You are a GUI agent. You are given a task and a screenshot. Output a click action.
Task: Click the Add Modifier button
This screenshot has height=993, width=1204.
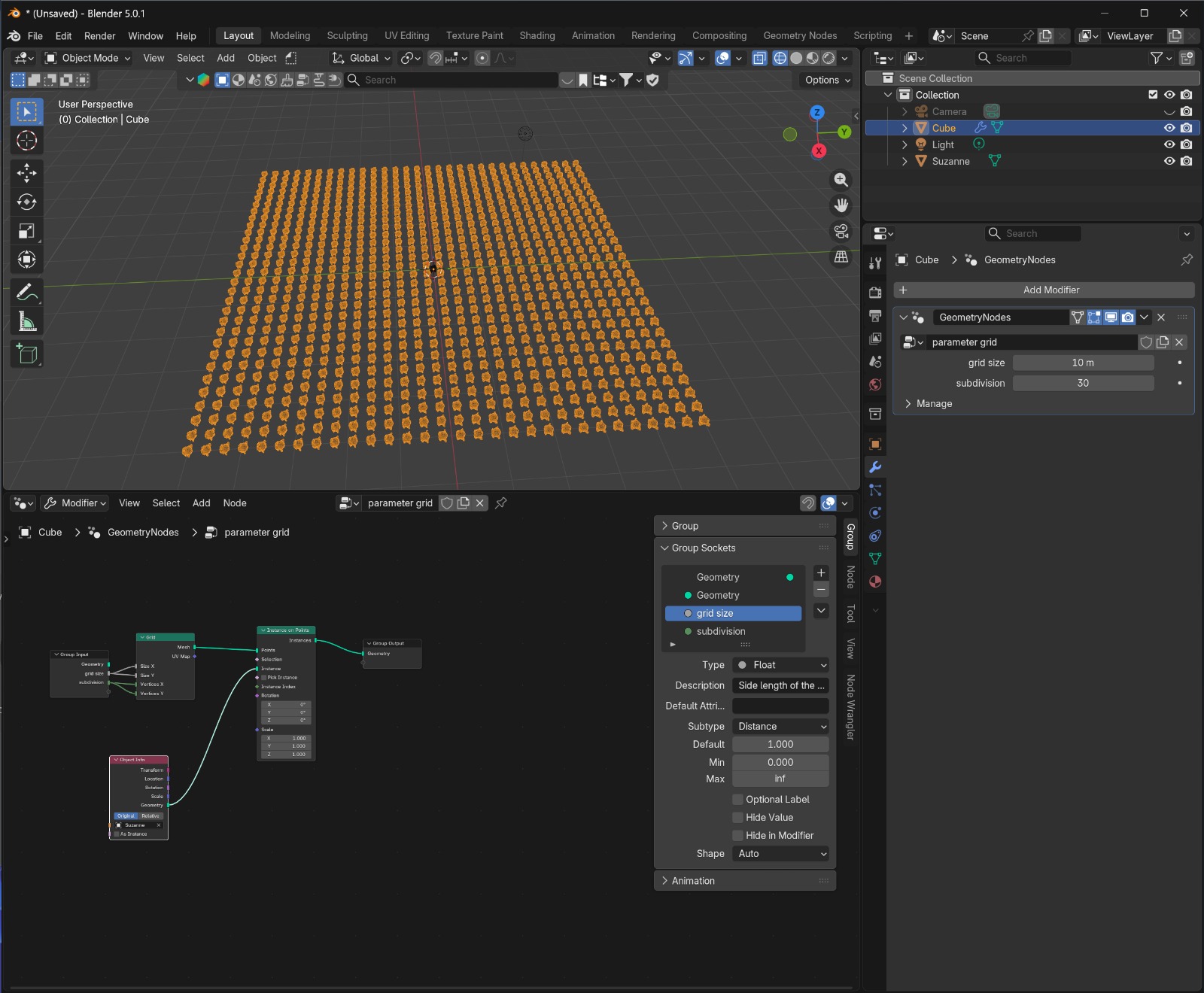click(x=1050, y=290)
